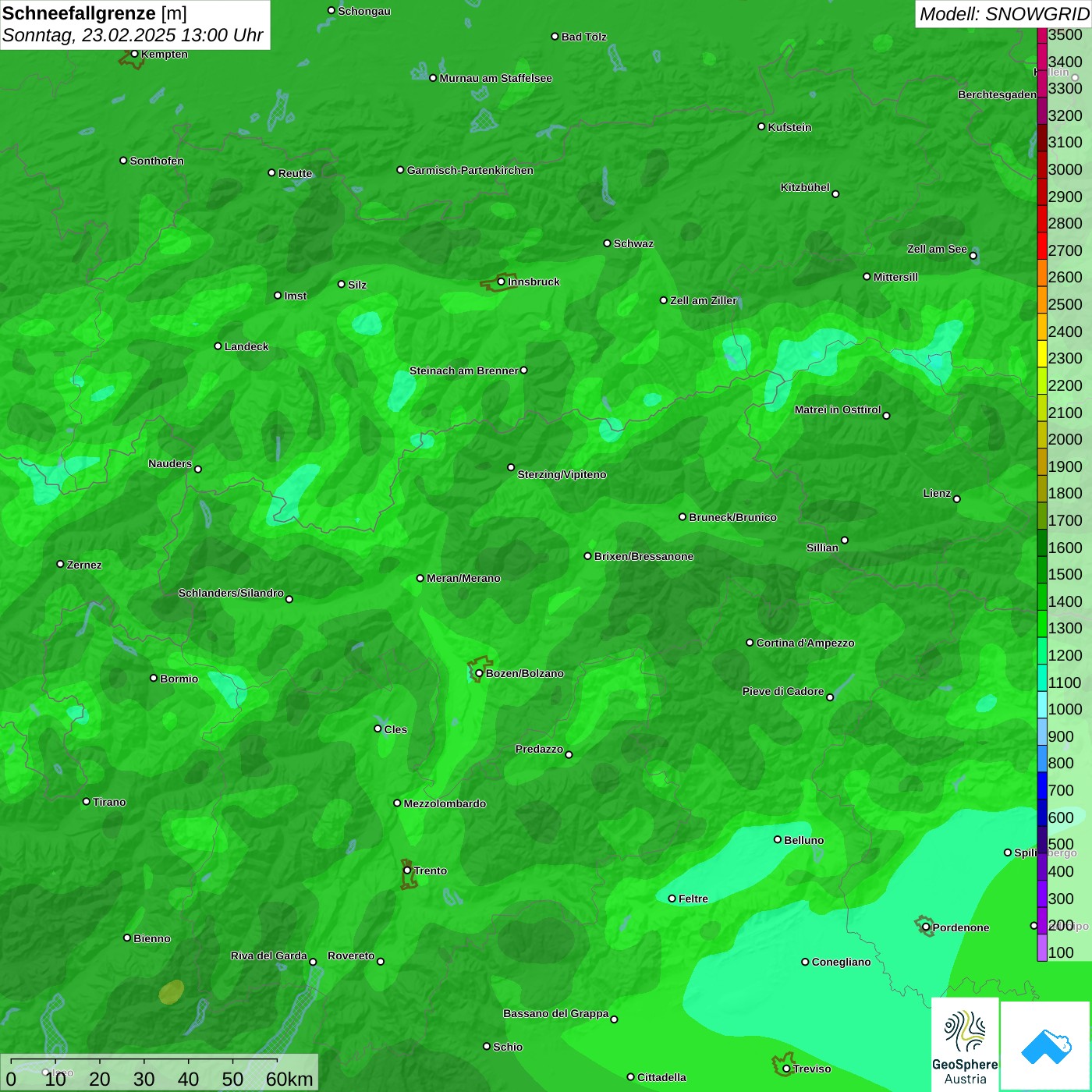The image size is (1092, 1092).
Task: Click the Treviso location marker dot
Action: tap(786, 1069)
